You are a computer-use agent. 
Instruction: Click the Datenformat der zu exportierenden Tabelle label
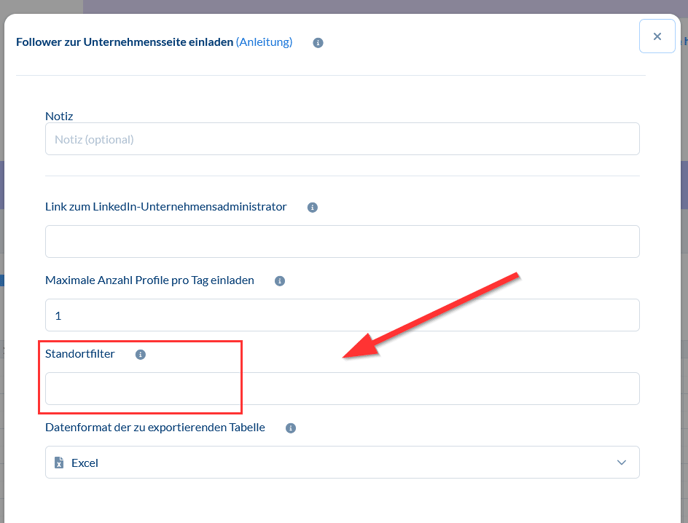click(155, 427)
